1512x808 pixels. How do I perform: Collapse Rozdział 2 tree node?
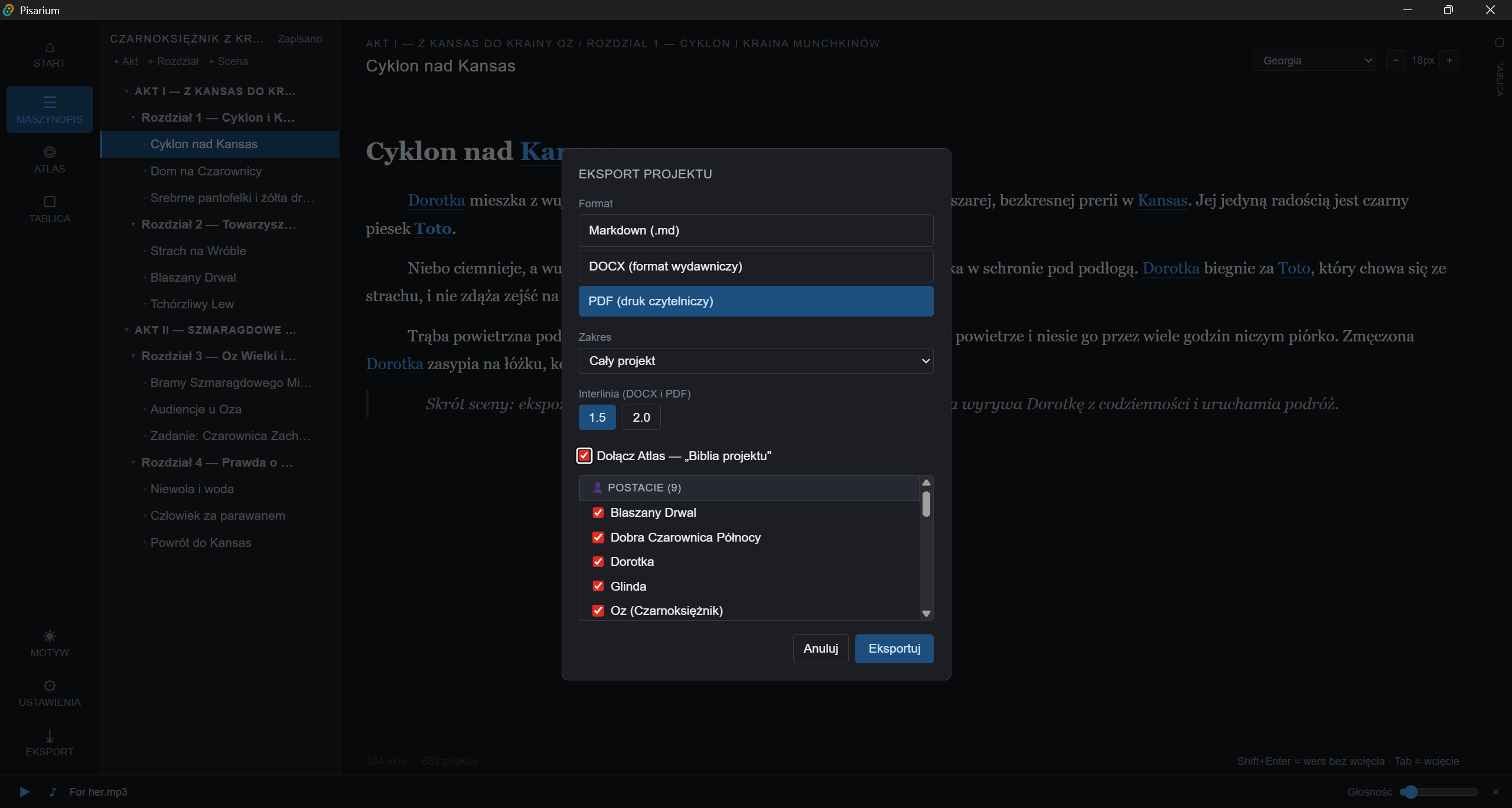pos(133,224)
